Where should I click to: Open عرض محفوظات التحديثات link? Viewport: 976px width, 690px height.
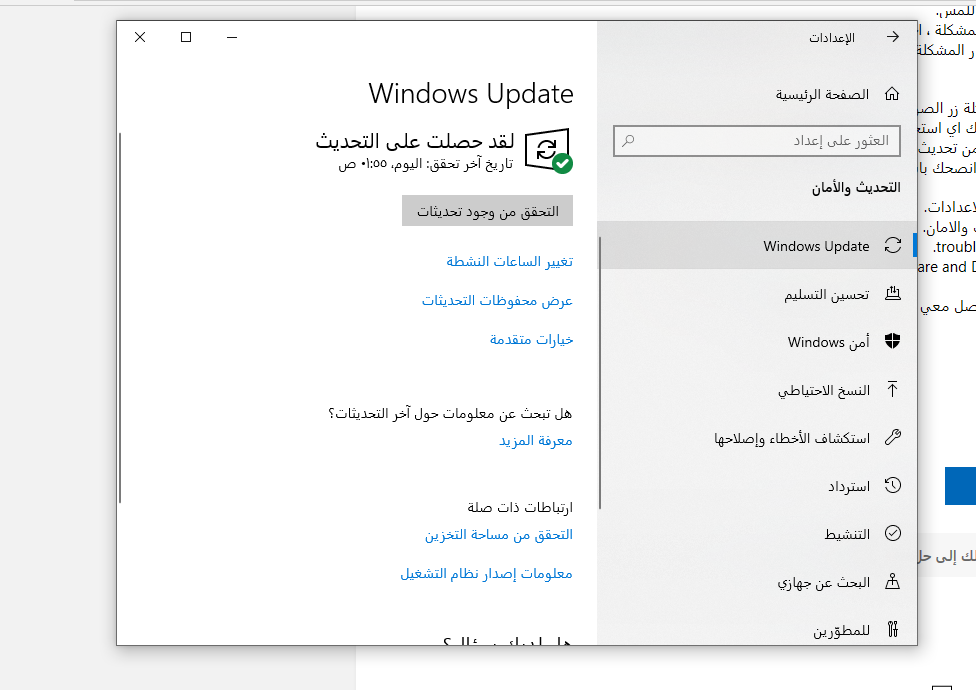pyautogui.click(x=497, y=301)
